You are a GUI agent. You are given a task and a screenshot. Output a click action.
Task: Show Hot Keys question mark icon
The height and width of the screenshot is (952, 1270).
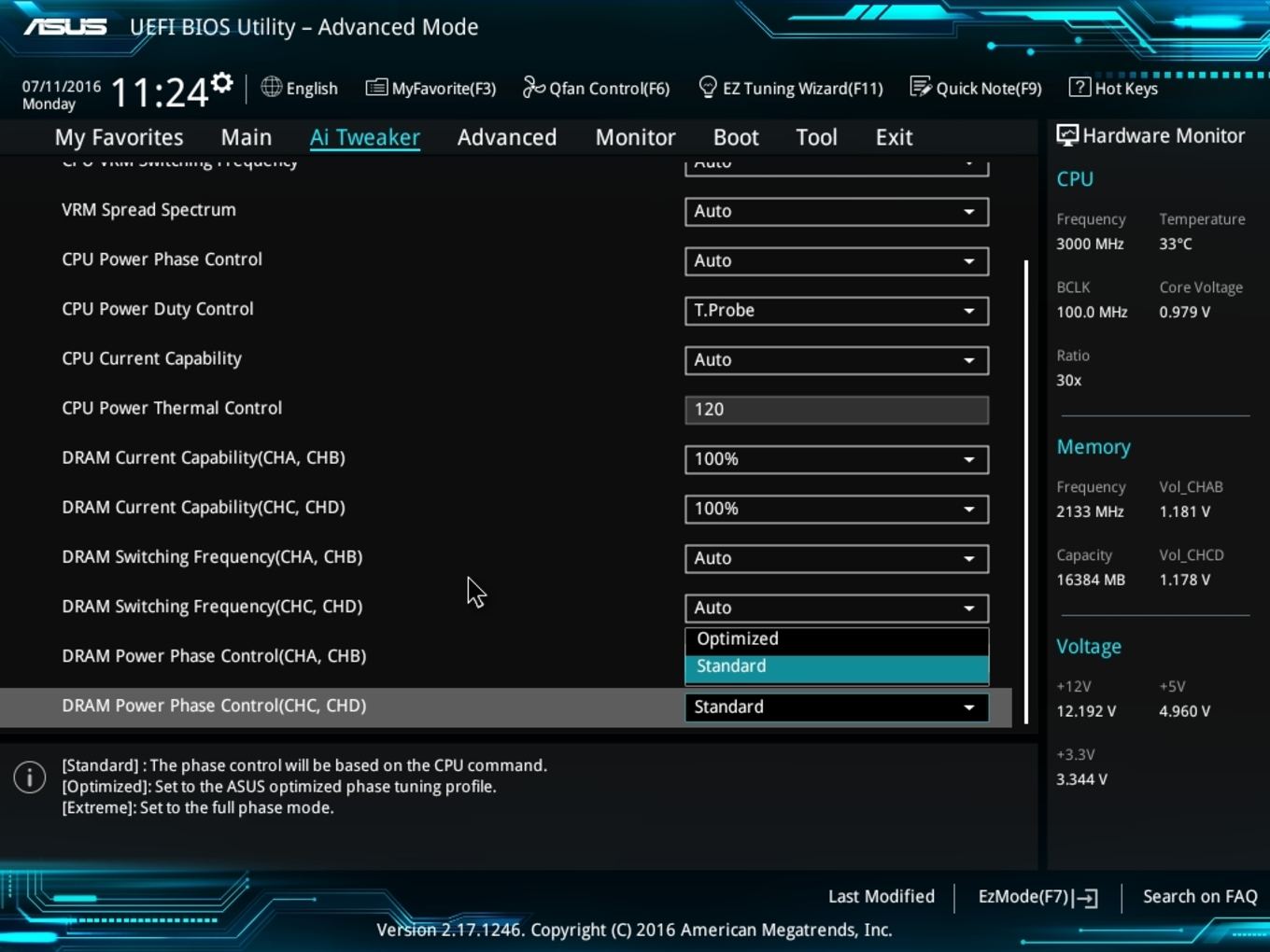[x=1079, y=87]
